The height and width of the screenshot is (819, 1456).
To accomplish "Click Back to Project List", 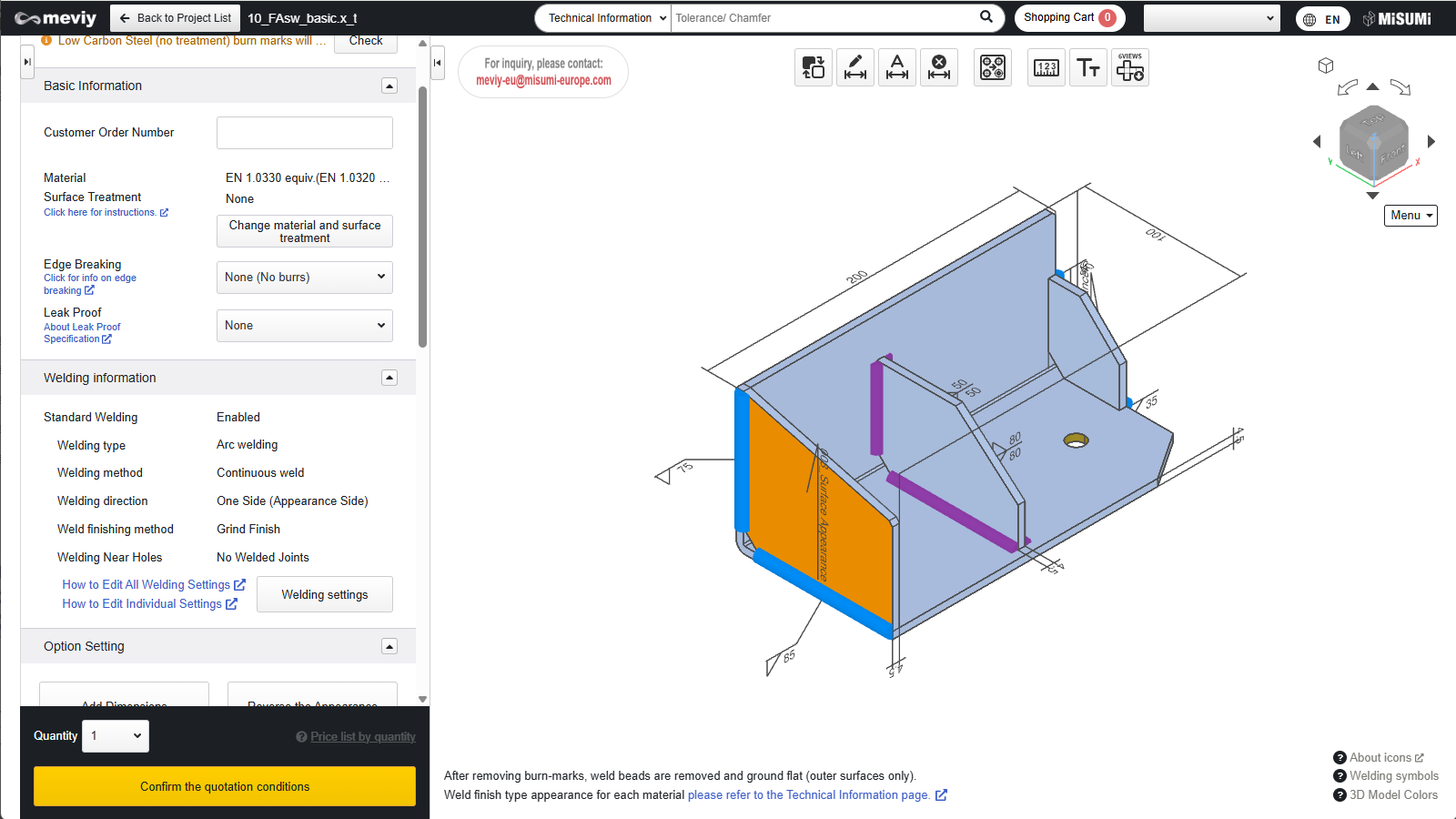I will (x=176, y=18).
